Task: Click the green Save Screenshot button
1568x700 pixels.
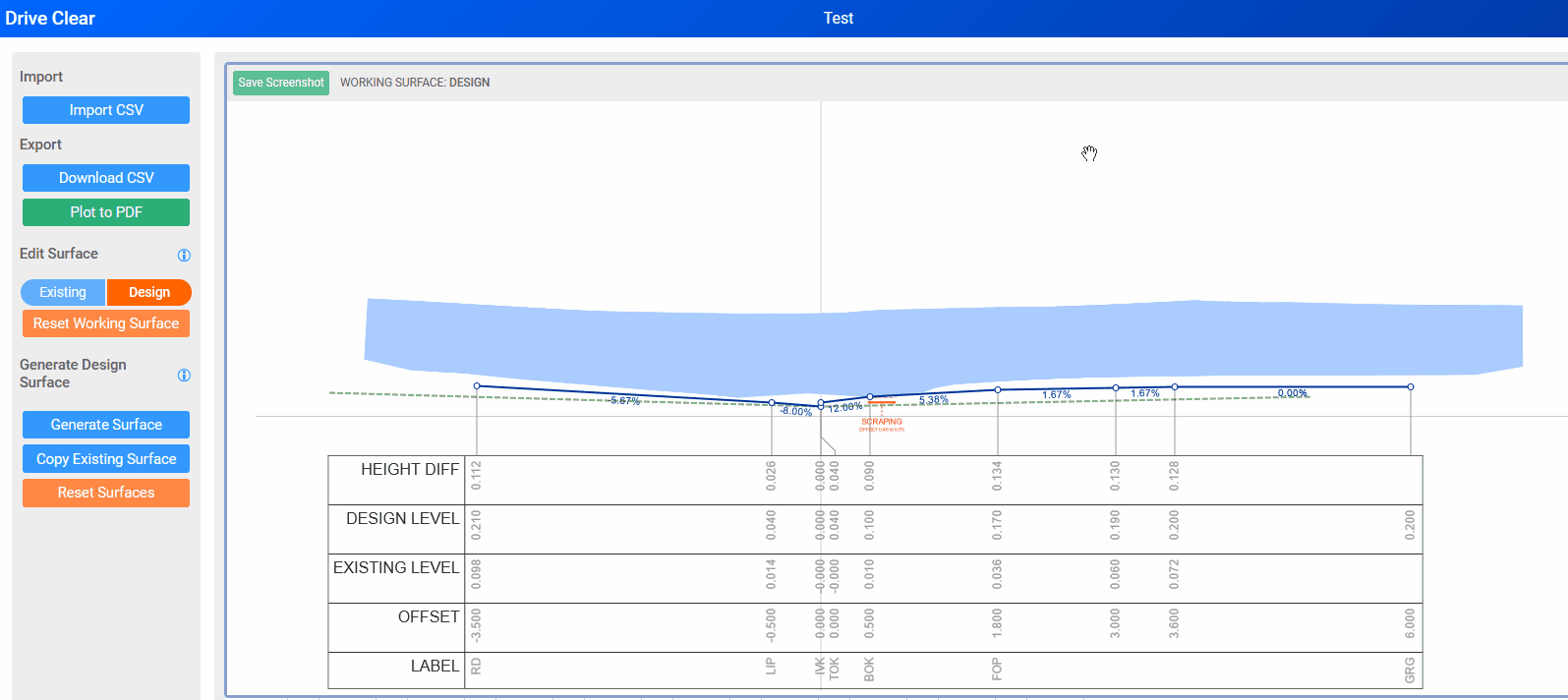Action: coord(281,83)
